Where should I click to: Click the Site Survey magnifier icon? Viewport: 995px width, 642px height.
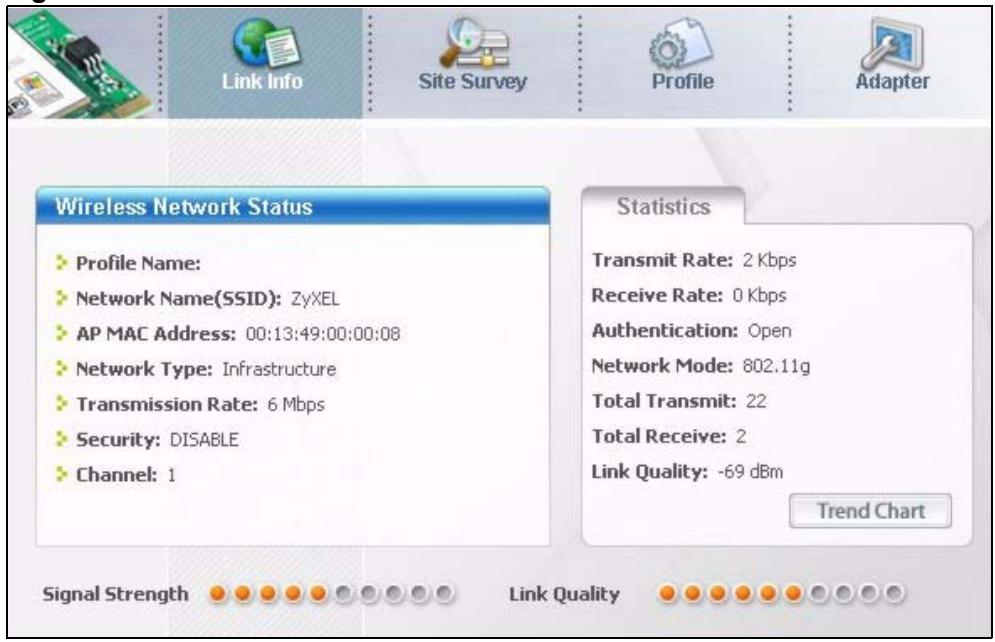(475, 43)
